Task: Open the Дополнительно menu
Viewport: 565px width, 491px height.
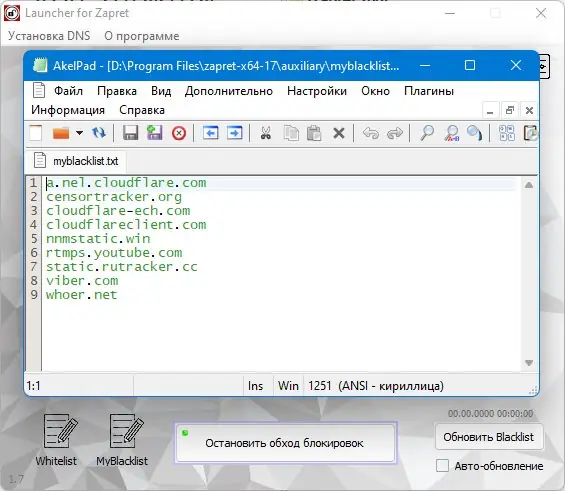Action: click(x=229, y=91)
